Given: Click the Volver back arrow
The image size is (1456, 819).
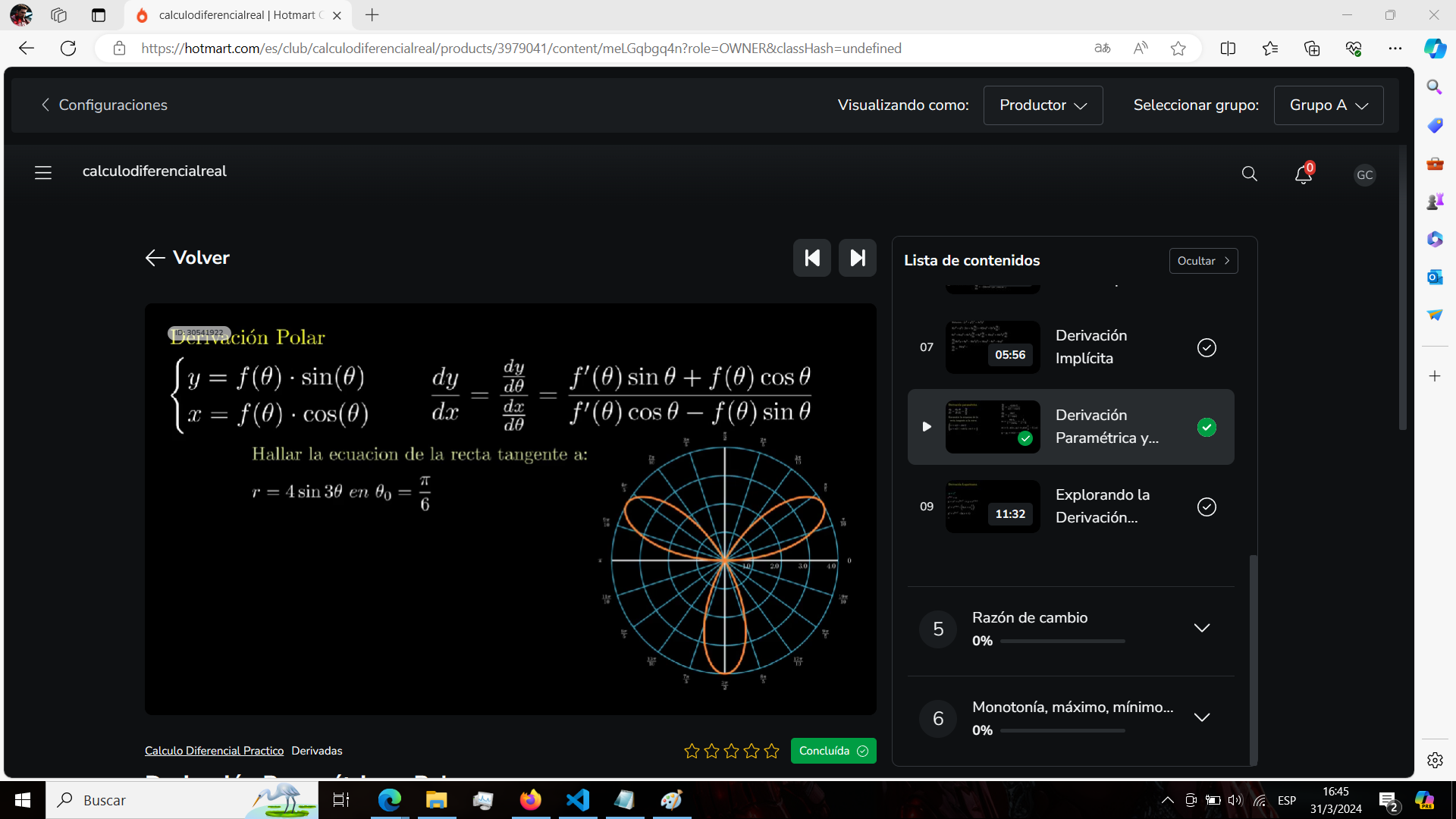Looking at the screenshot, I should [x=155, y=258].
